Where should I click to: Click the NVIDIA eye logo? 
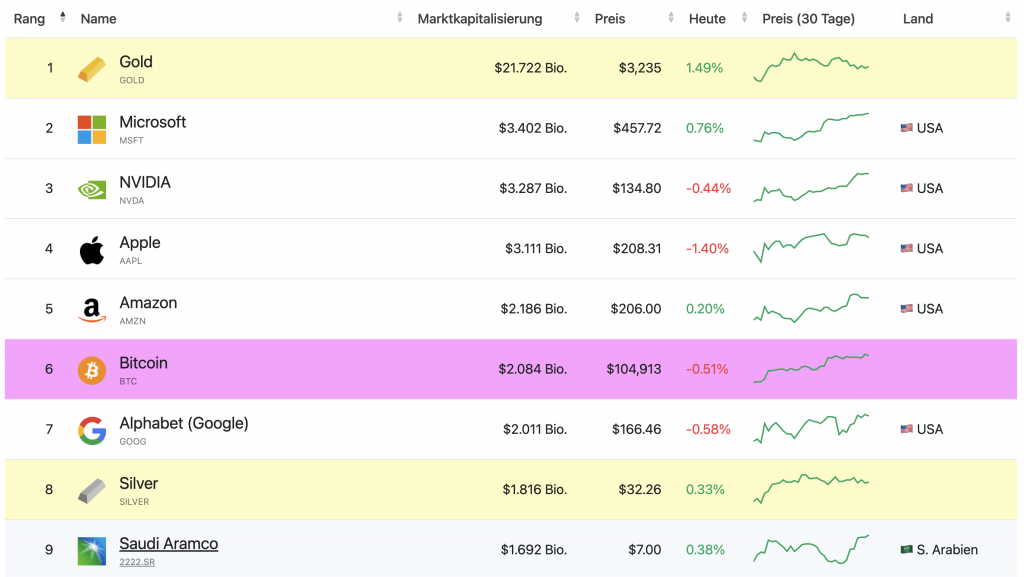[91, 188]
